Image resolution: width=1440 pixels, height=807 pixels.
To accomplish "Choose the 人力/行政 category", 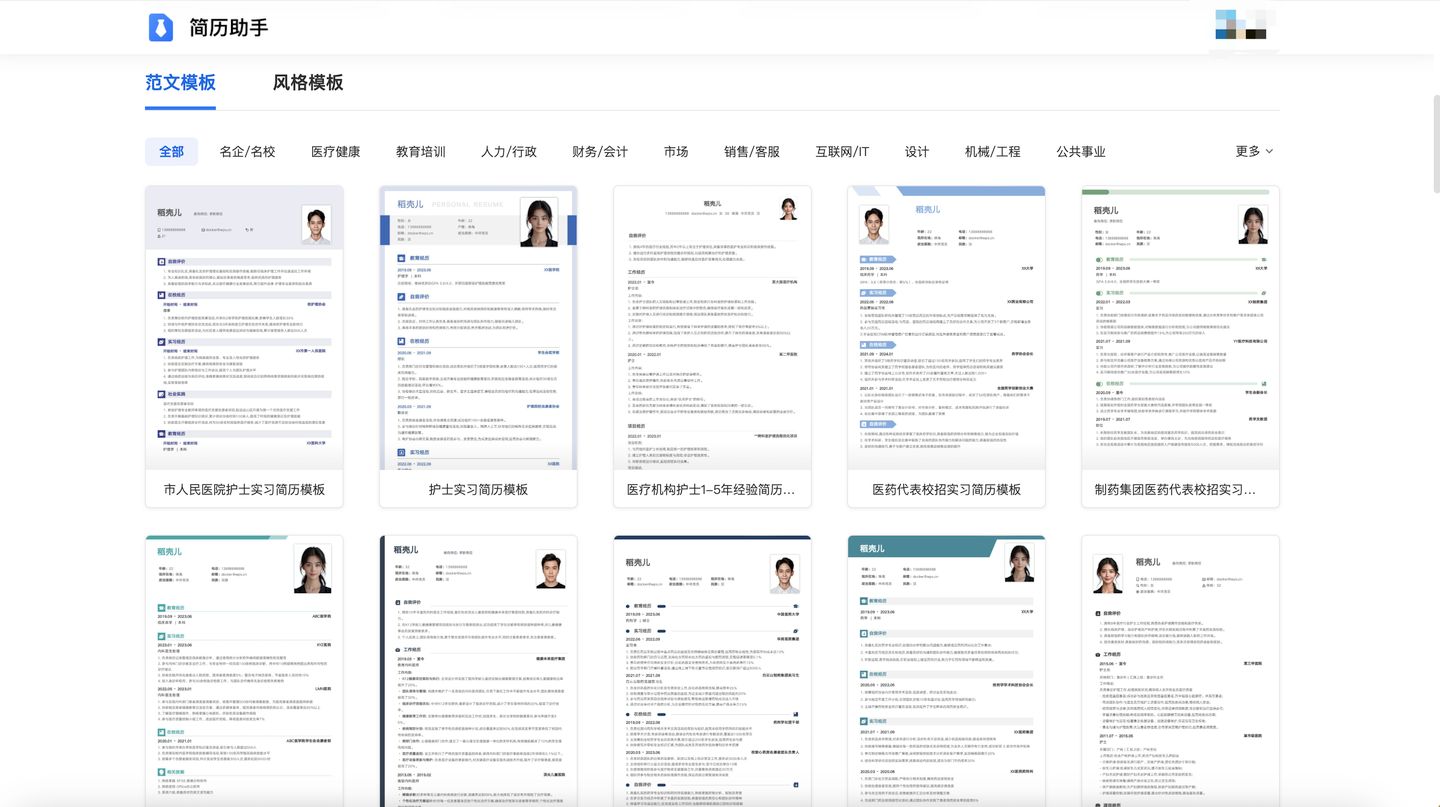I will pos(508,152).
